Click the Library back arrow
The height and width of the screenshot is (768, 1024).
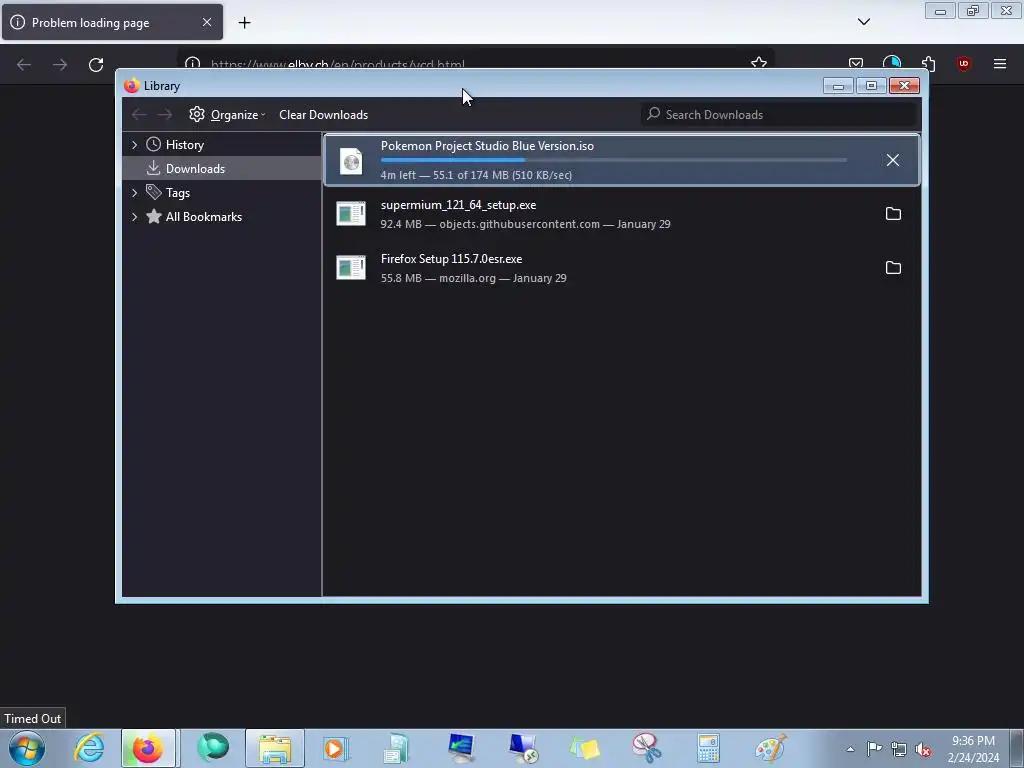click(138, 115)
